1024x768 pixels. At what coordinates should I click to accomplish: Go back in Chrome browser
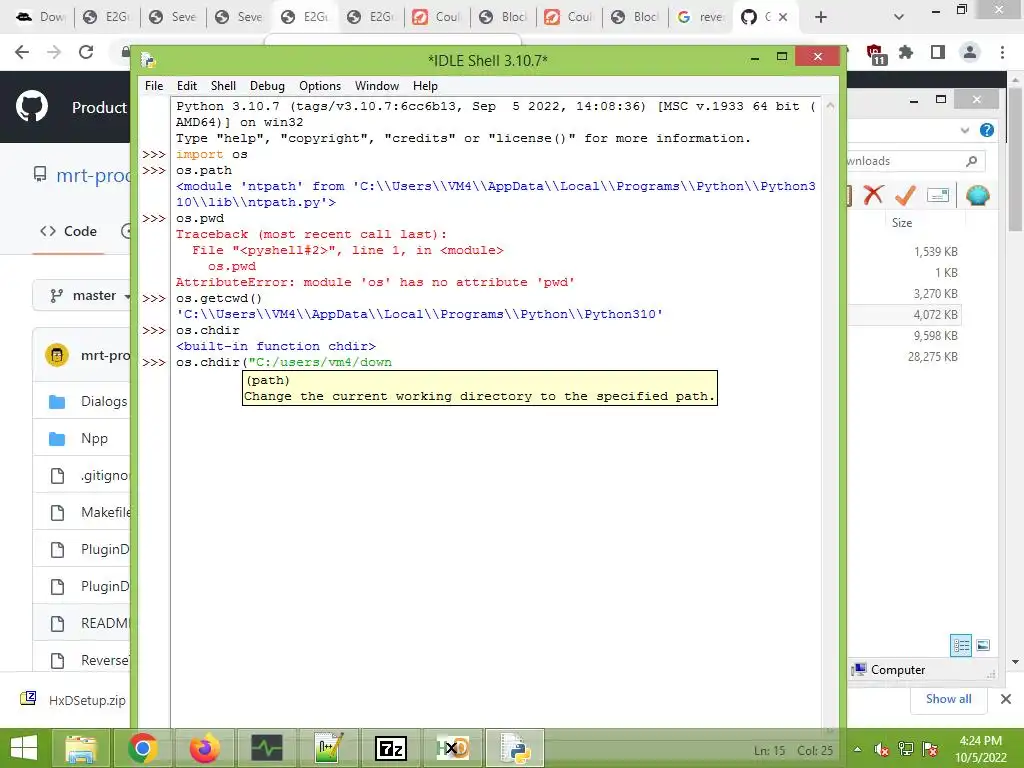22,52
